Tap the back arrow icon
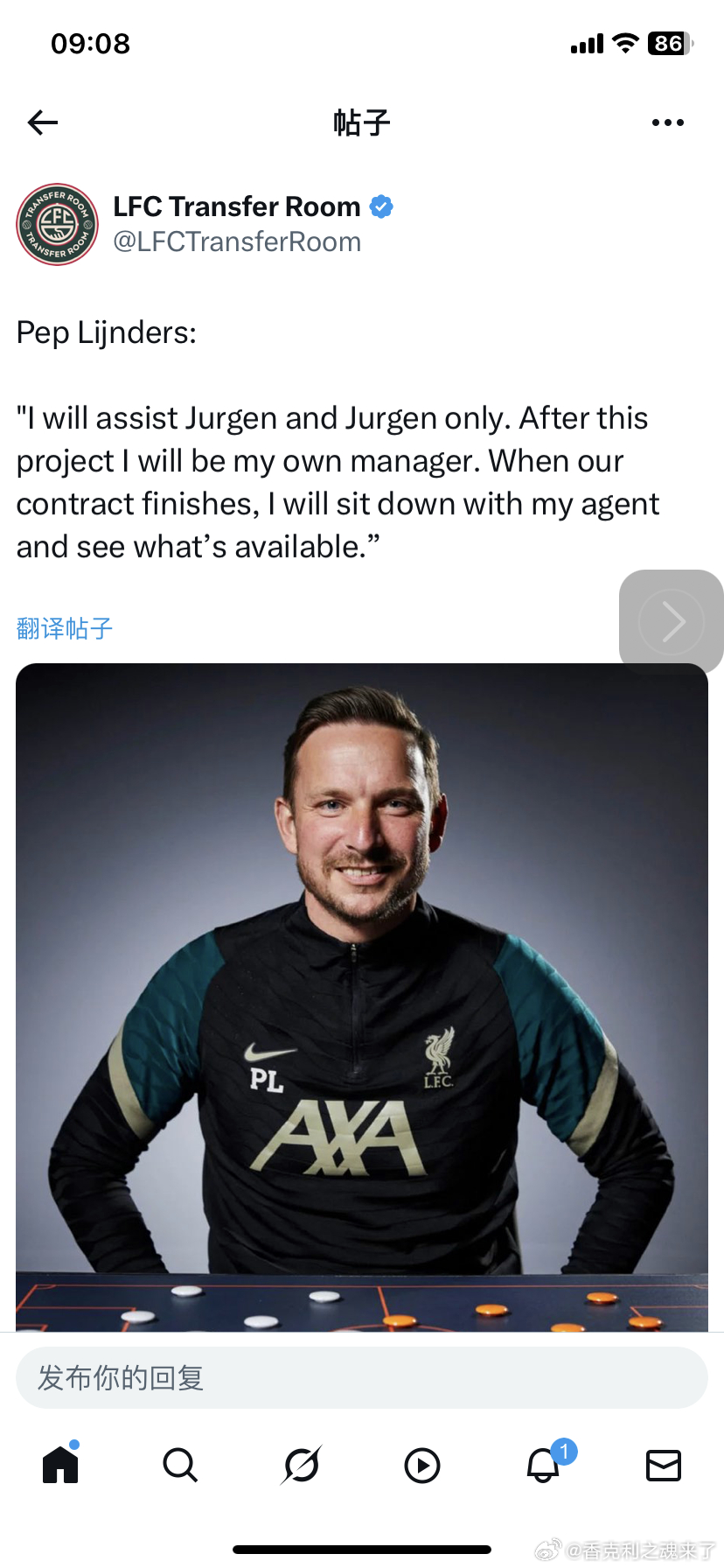Screen dimensions: 724x1568 tap(43, 122)
